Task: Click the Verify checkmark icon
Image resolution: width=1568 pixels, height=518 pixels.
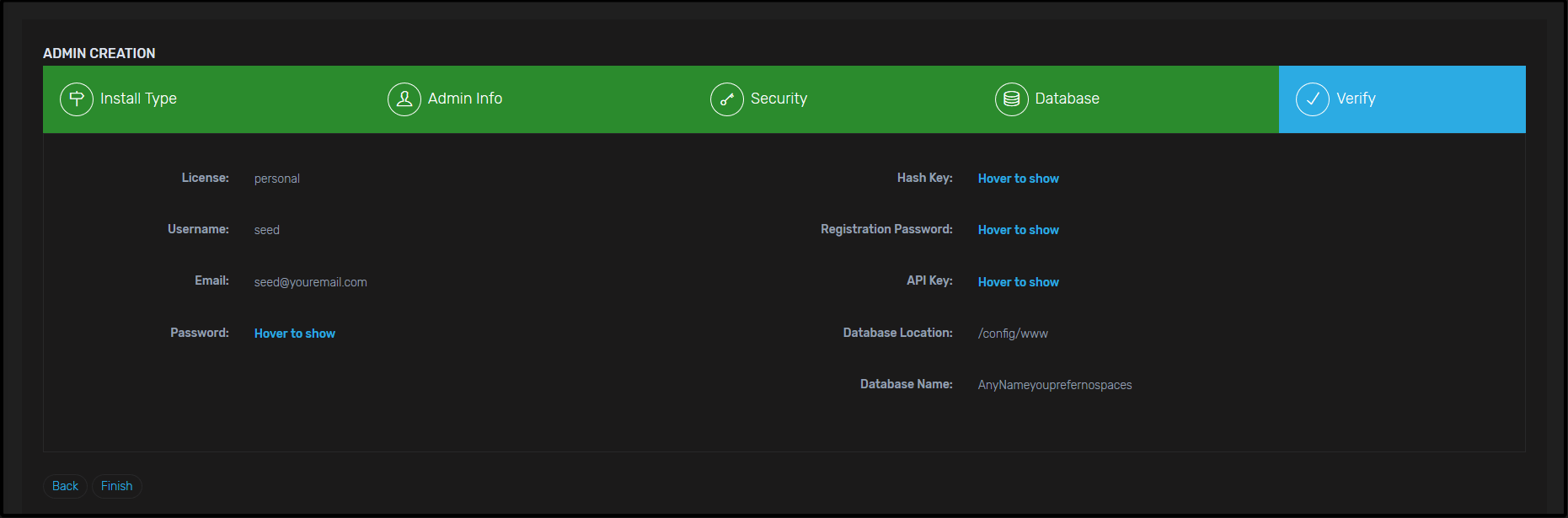Action: pyautogui.click(x=1312, y=99)
